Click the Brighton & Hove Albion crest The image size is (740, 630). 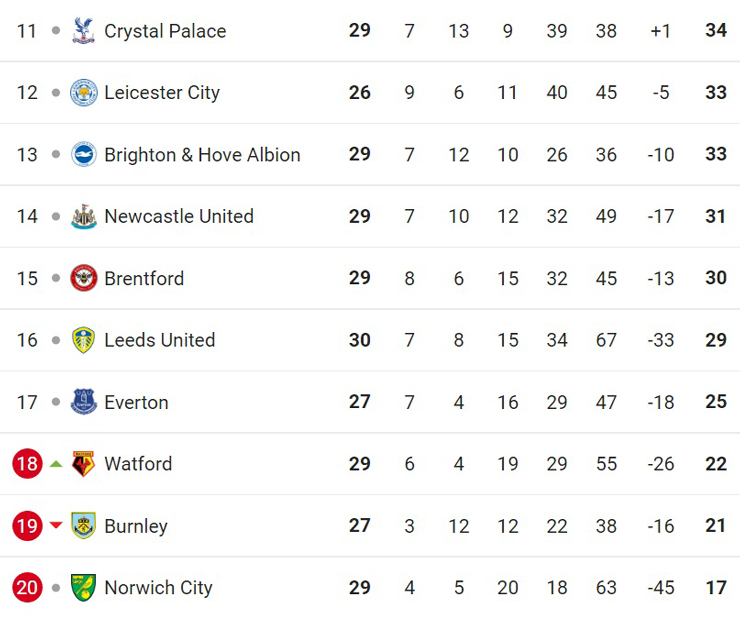click(84, 155)
